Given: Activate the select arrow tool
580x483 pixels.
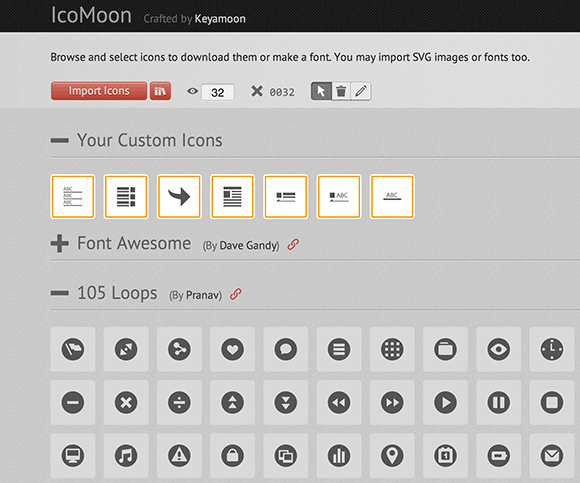Looking at the screenshot, I should (321, 91).
